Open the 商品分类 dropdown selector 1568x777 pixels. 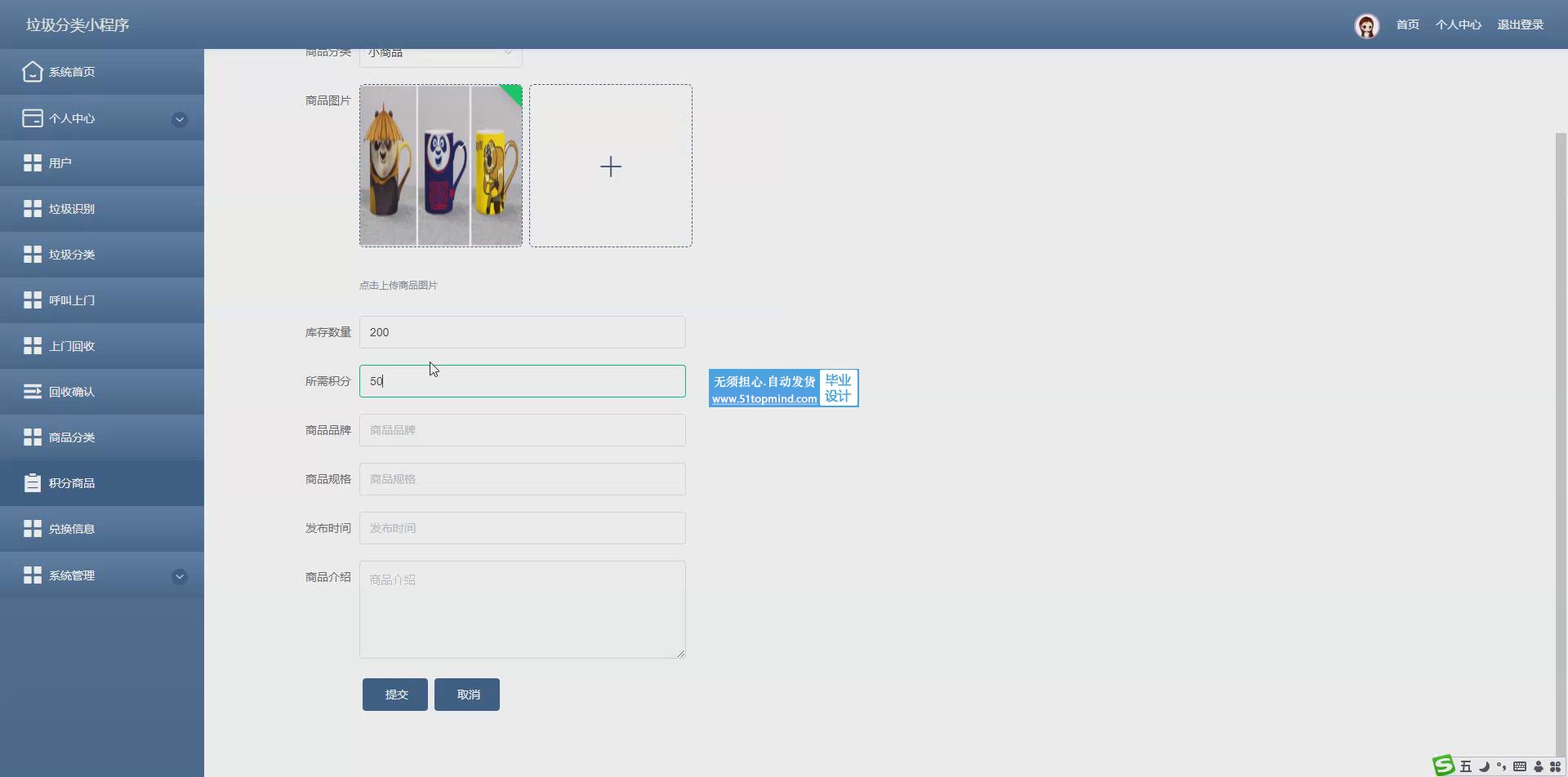[440, 54]
